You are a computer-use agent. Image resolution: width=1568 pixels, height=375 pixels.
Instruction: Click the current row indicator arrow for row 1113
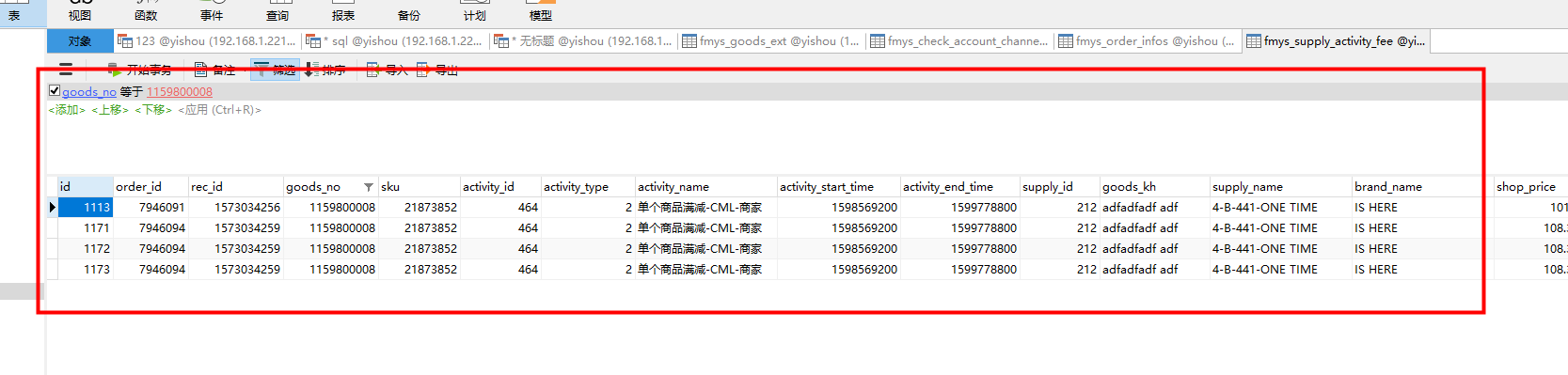53,207
